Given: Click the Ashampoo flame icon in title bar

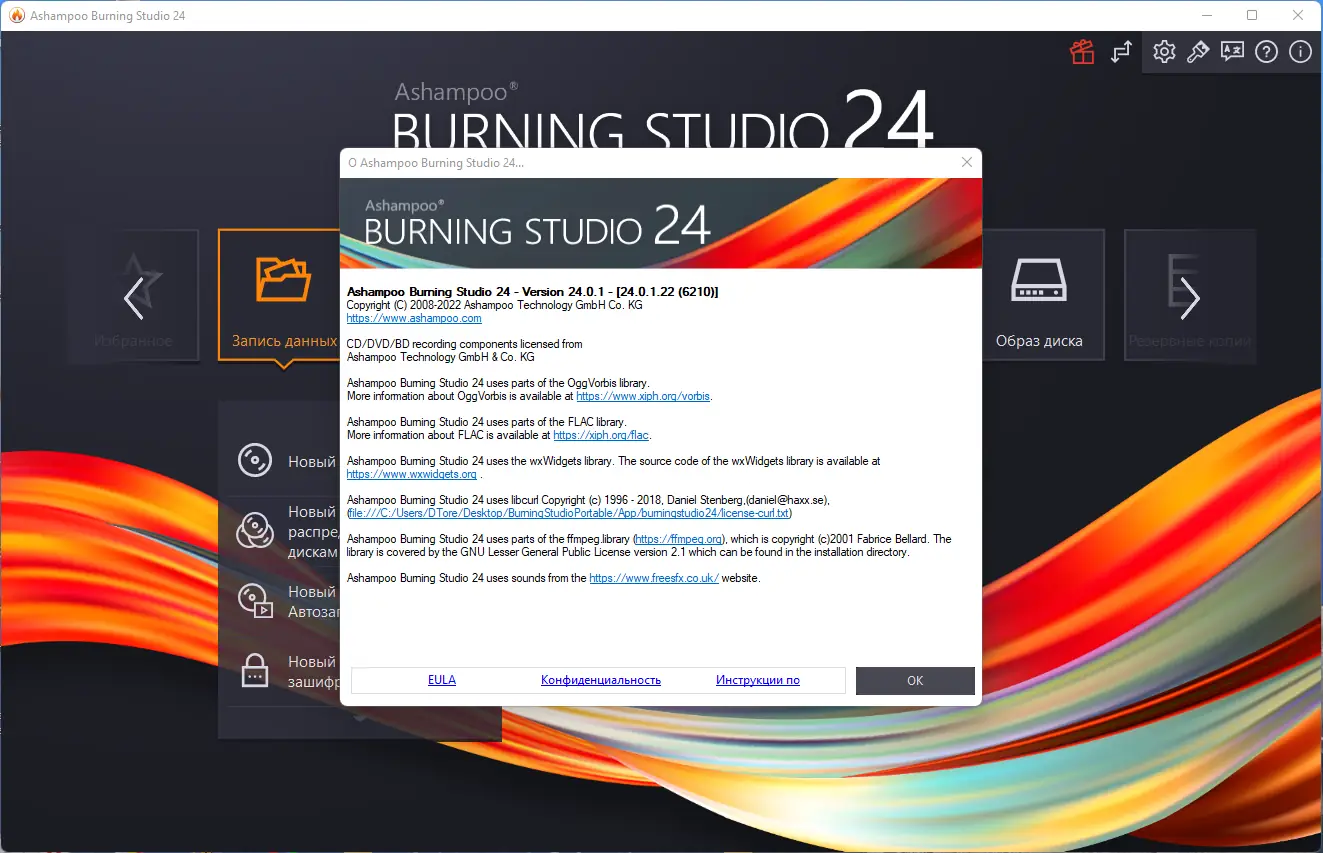Looking at the screenshot, I should tap(16, 16).
